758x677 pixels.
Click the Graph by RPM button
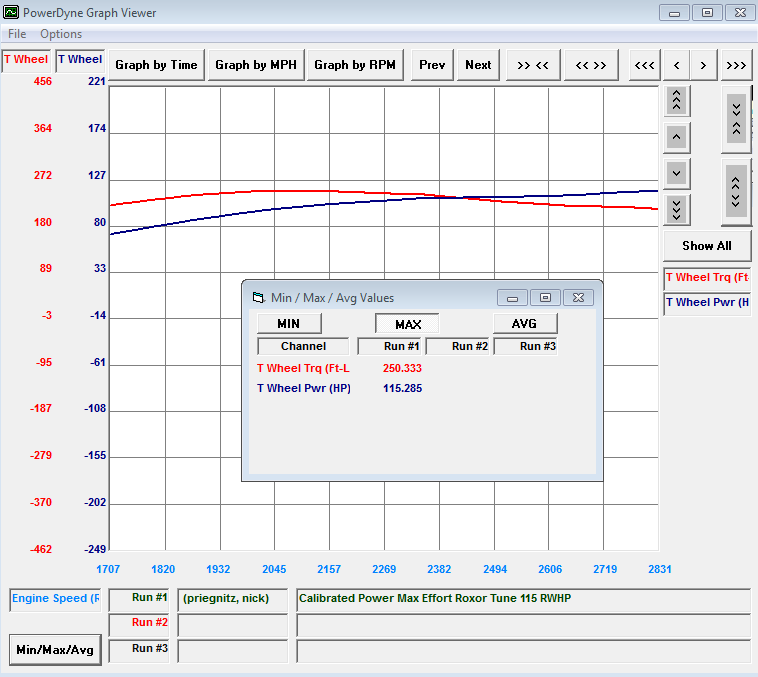[355, 65]
